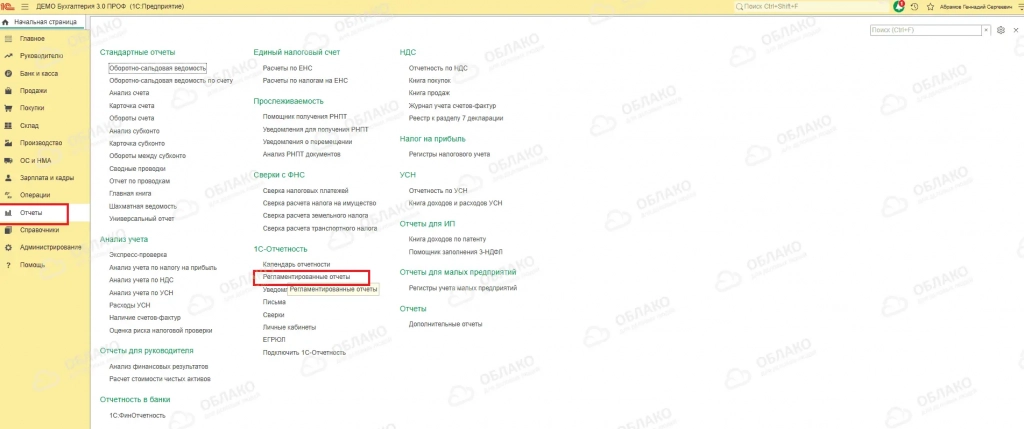This screenshot has height=429, width=1024.
Task: Open Оценка риска налоговой проверки
Action: pyautogui.click(x=161, y=330)
